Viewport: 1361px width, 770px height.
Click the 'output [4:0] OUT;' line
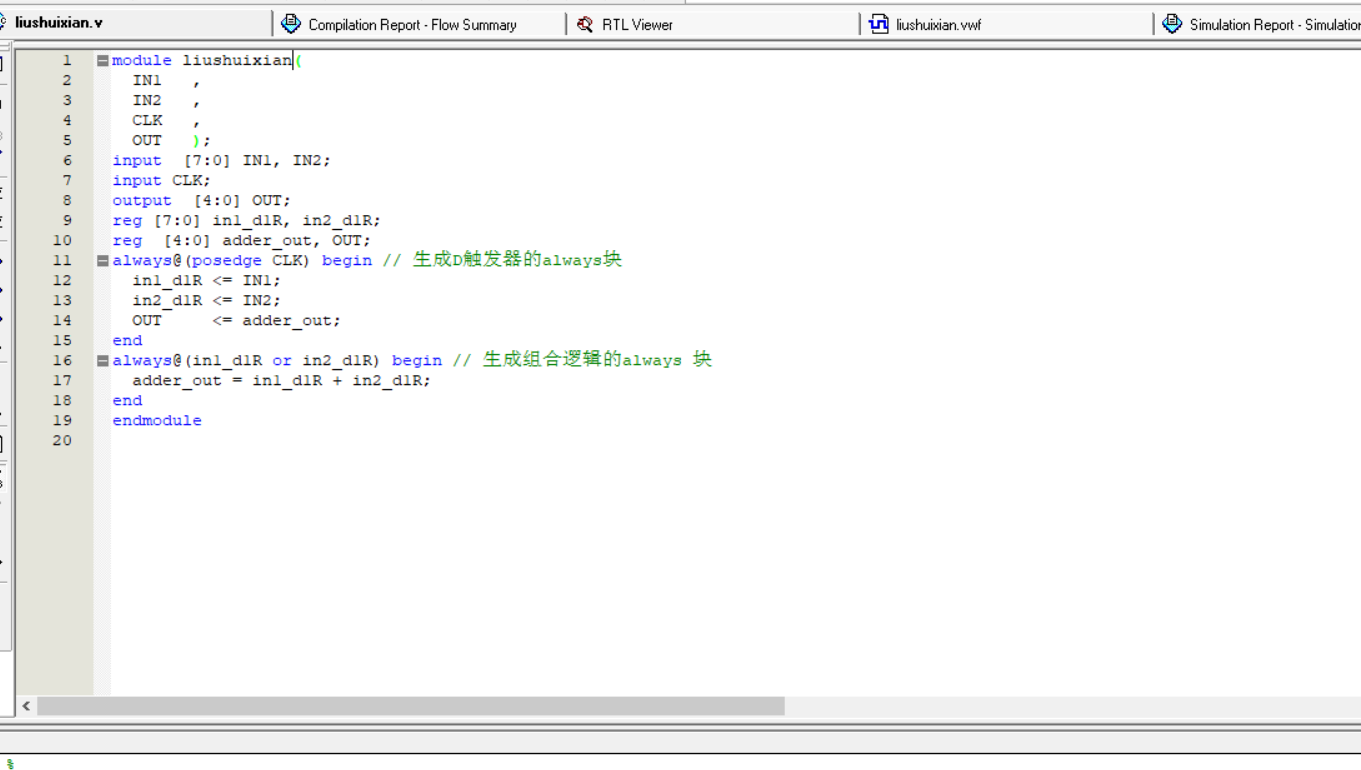click(x=201, y=201)
